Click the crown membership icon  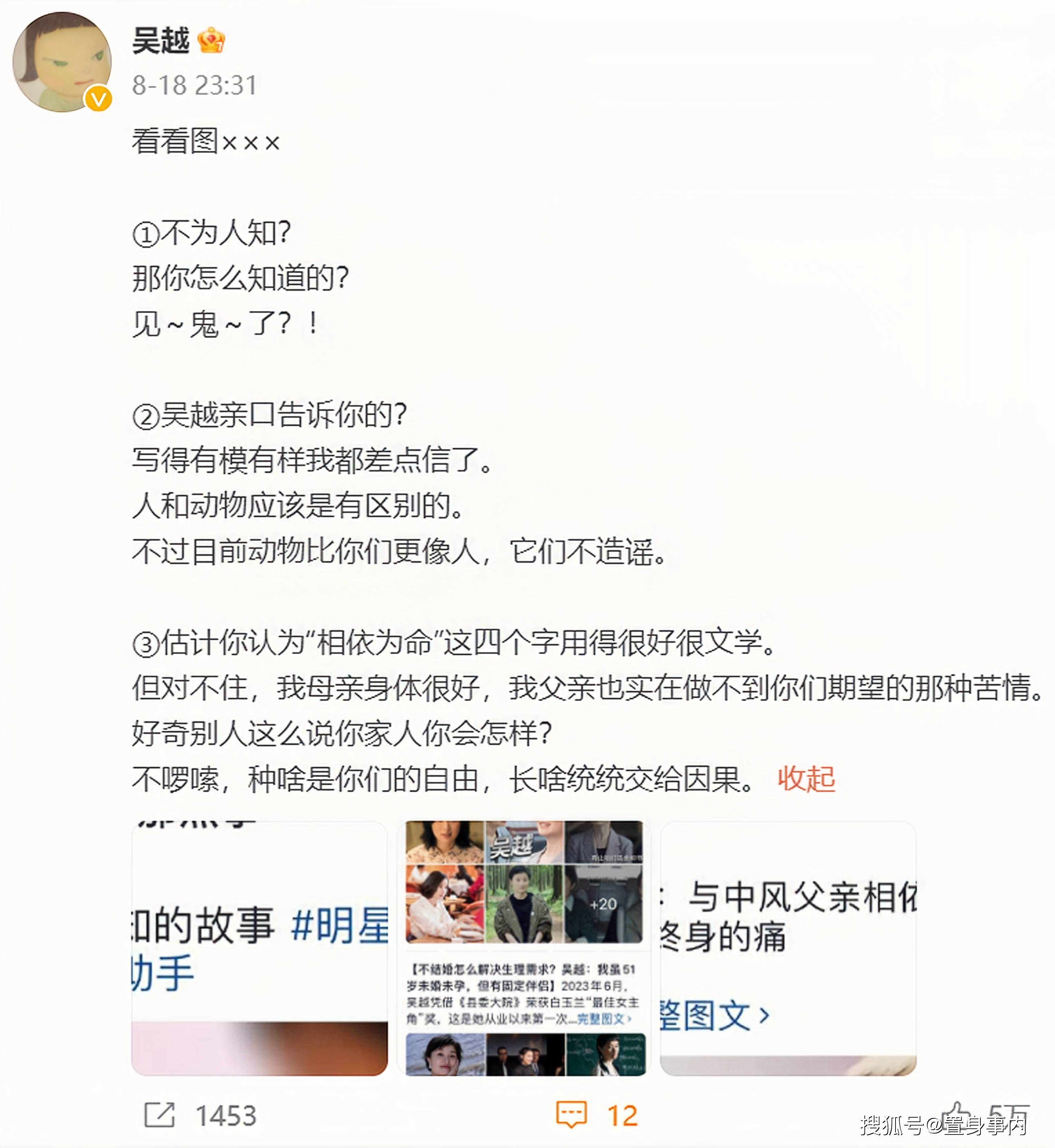[211, 40]
